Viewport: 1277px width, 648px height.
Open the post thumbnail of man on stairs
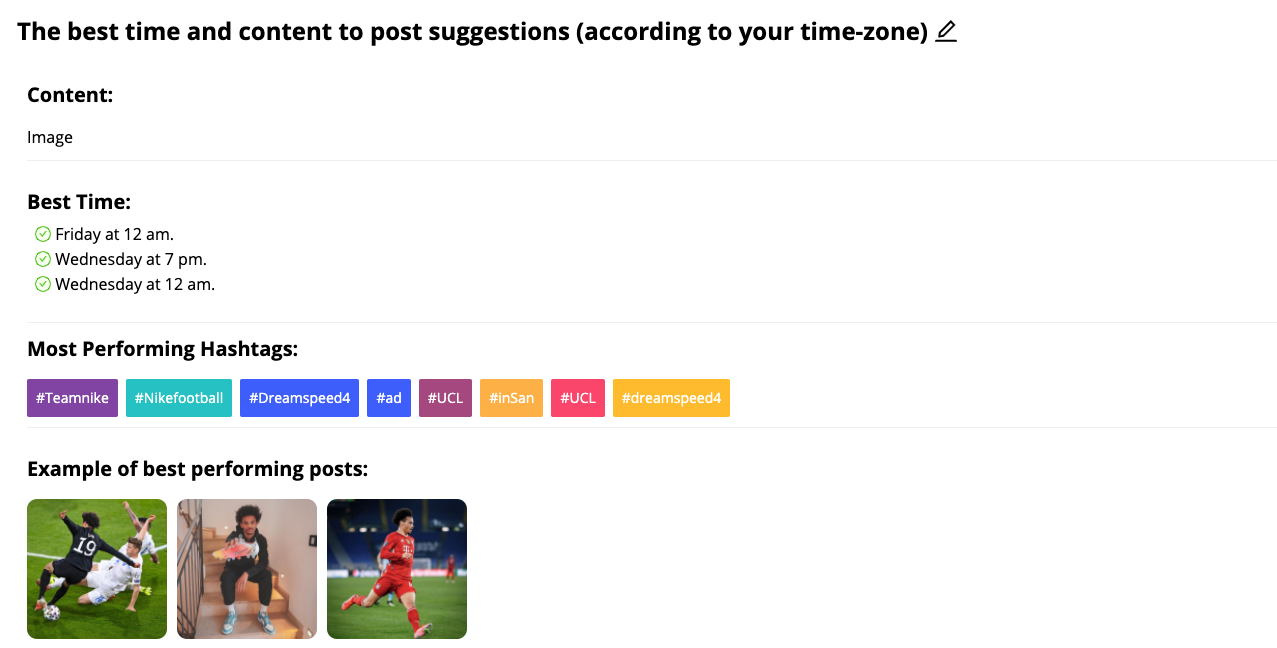247,569
